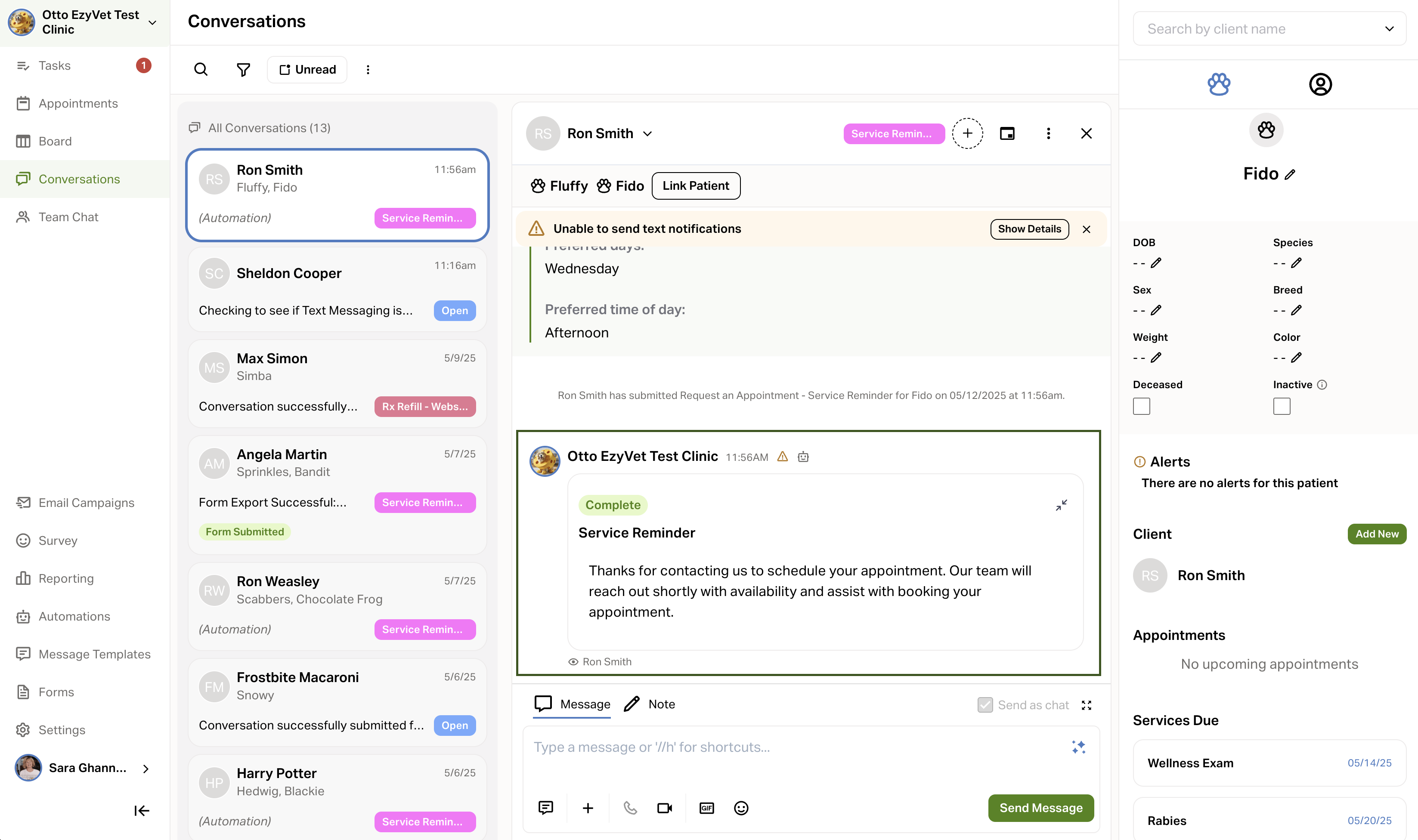Pop out conversation window icon

(x=1007, y=133)
